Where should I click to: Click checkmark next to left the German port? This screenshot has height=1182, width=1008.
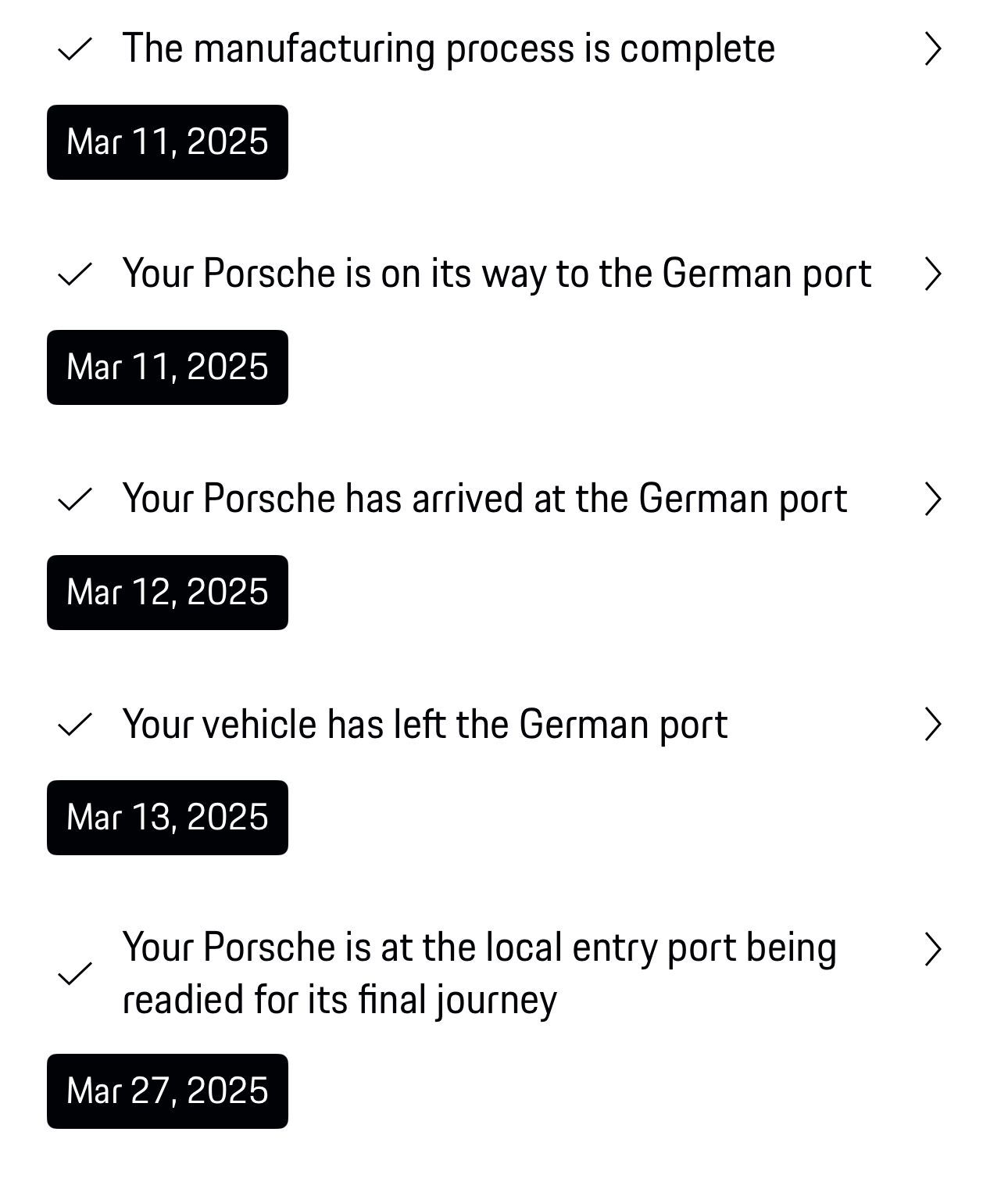[75, 725]
